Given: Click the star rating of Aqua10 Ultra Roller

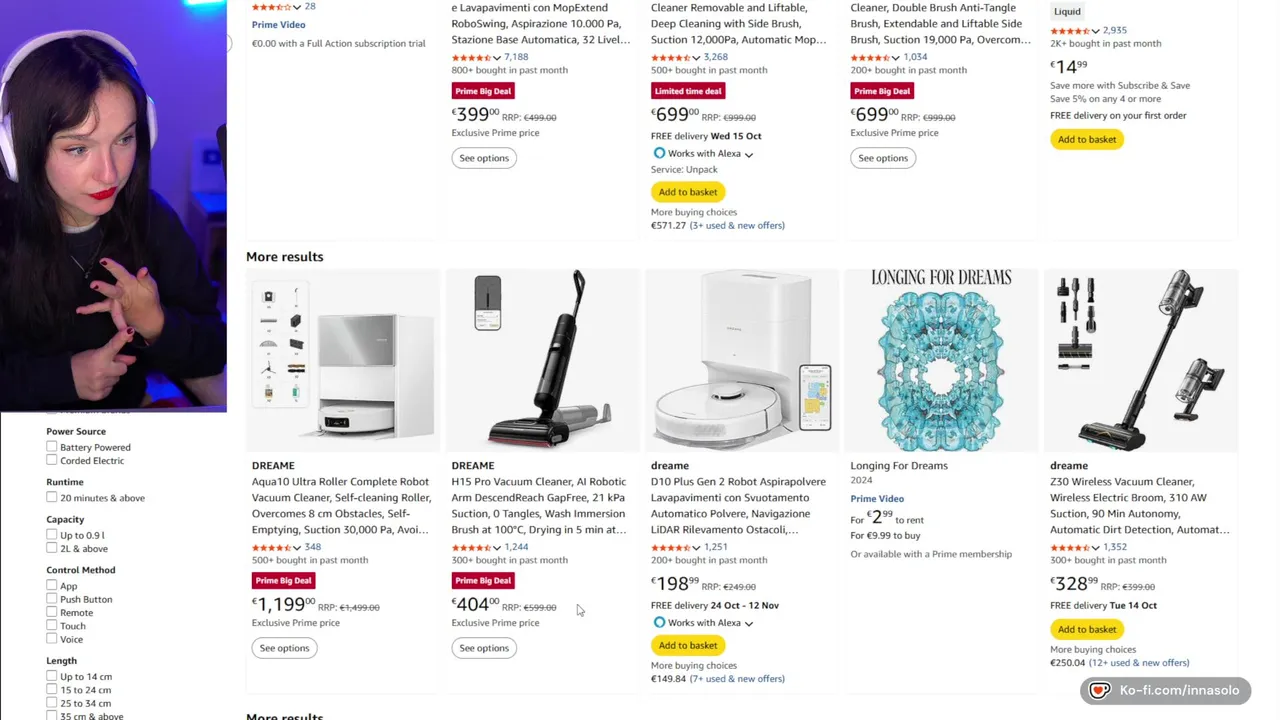Looking at the screenshot, I should point(271,547).
